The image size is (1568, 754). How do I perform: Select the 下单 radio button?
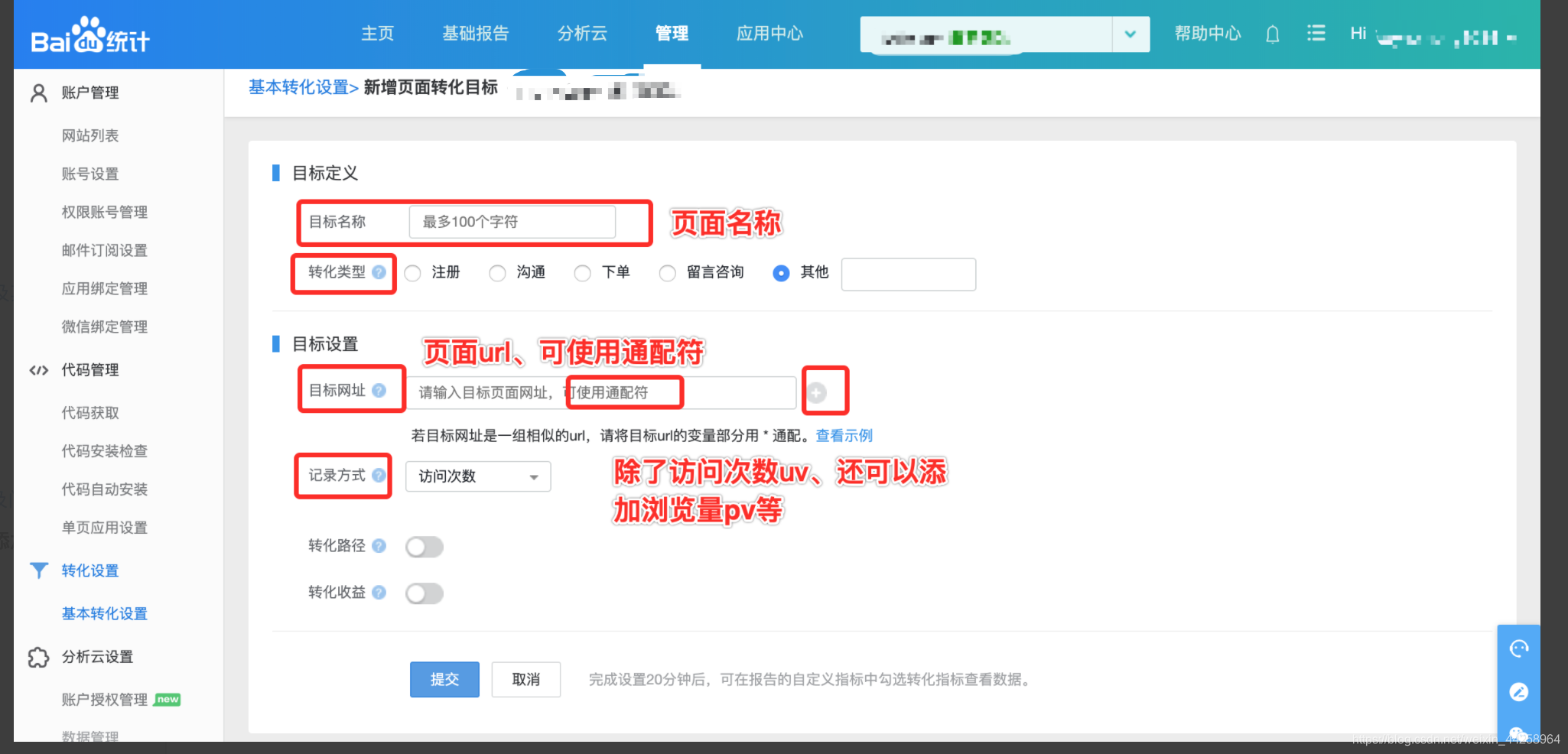click(583, 274)
